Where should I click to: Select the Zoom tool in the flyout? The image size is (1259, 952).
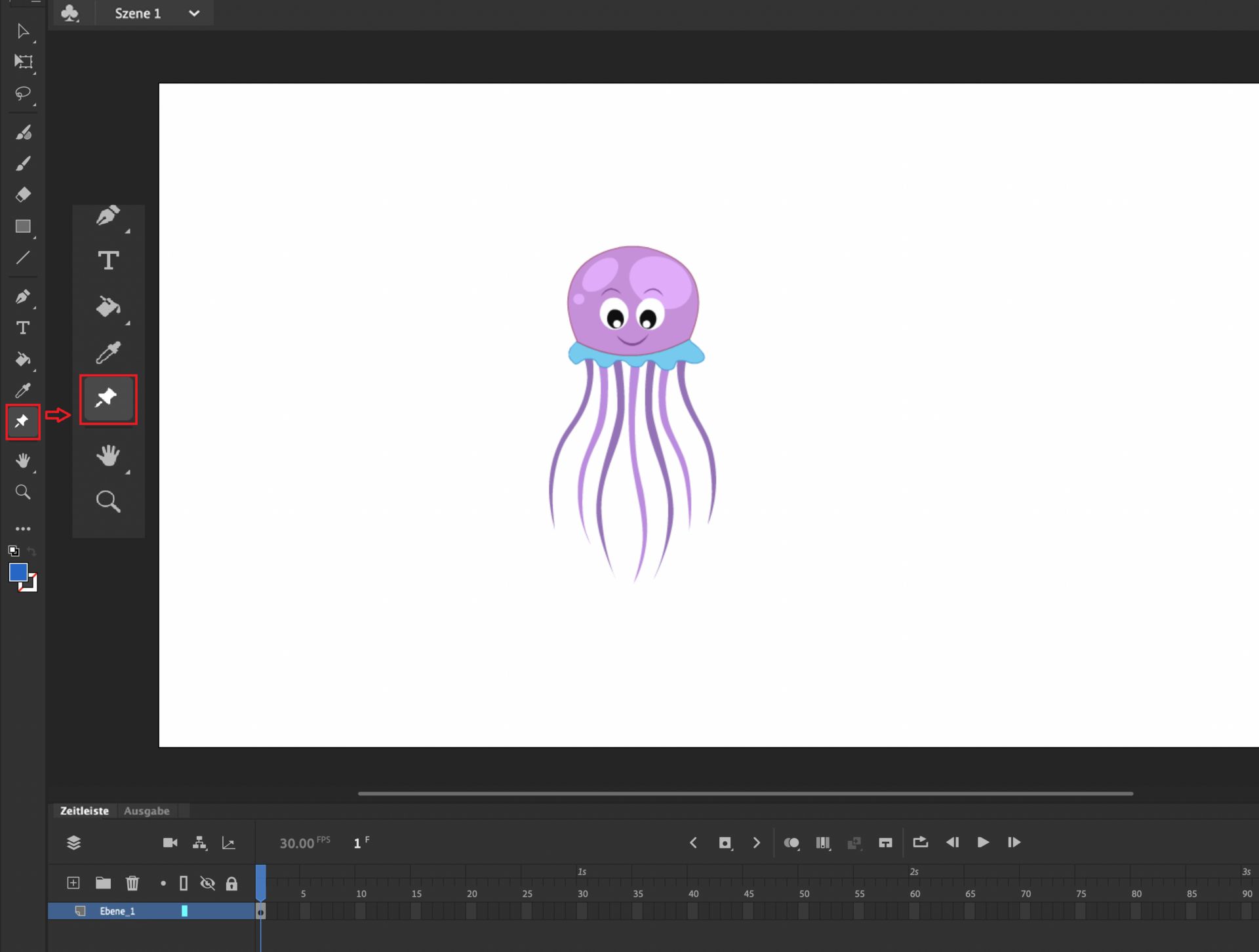[x=108, y=502]
